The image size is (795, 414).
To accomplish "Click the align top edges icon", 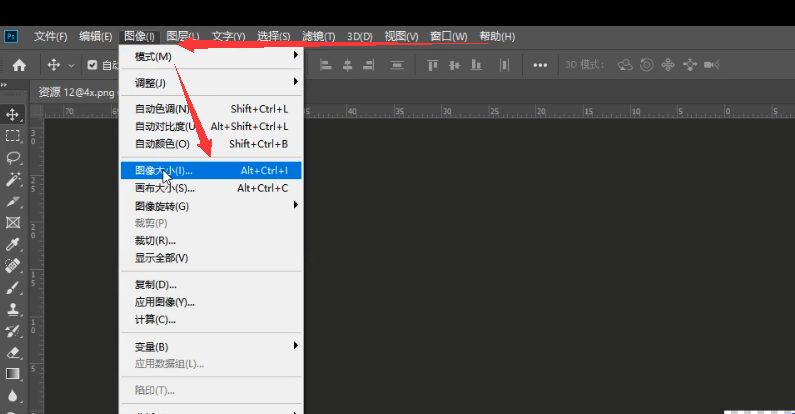I will click(432, 65).
